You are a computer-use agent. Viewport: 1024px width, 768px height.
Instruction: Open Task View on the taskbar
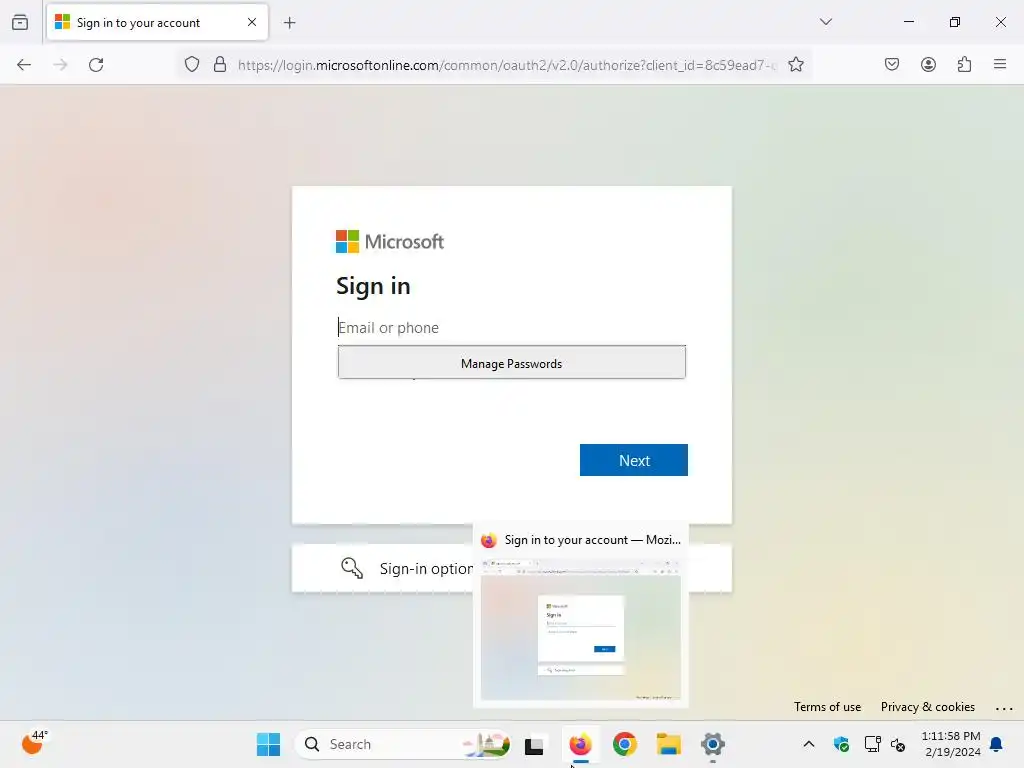[534, 744]
